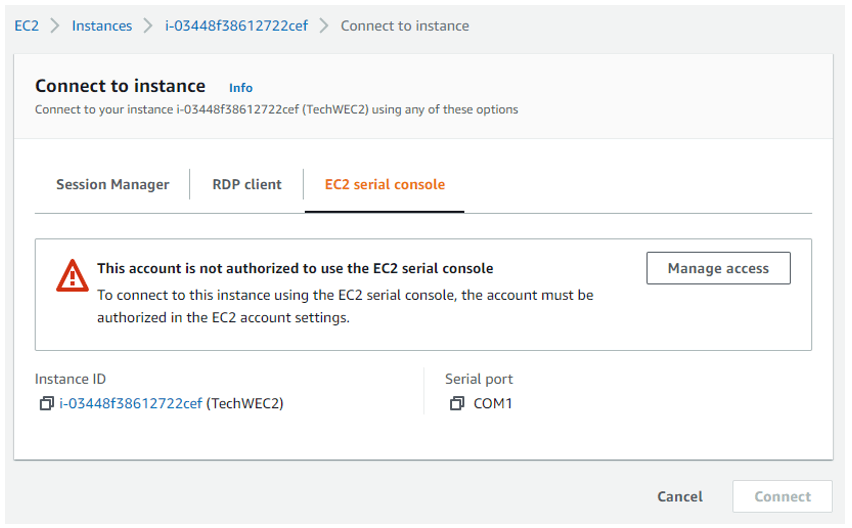Click the 'not authorized' warning heading text

pos(295,269)
